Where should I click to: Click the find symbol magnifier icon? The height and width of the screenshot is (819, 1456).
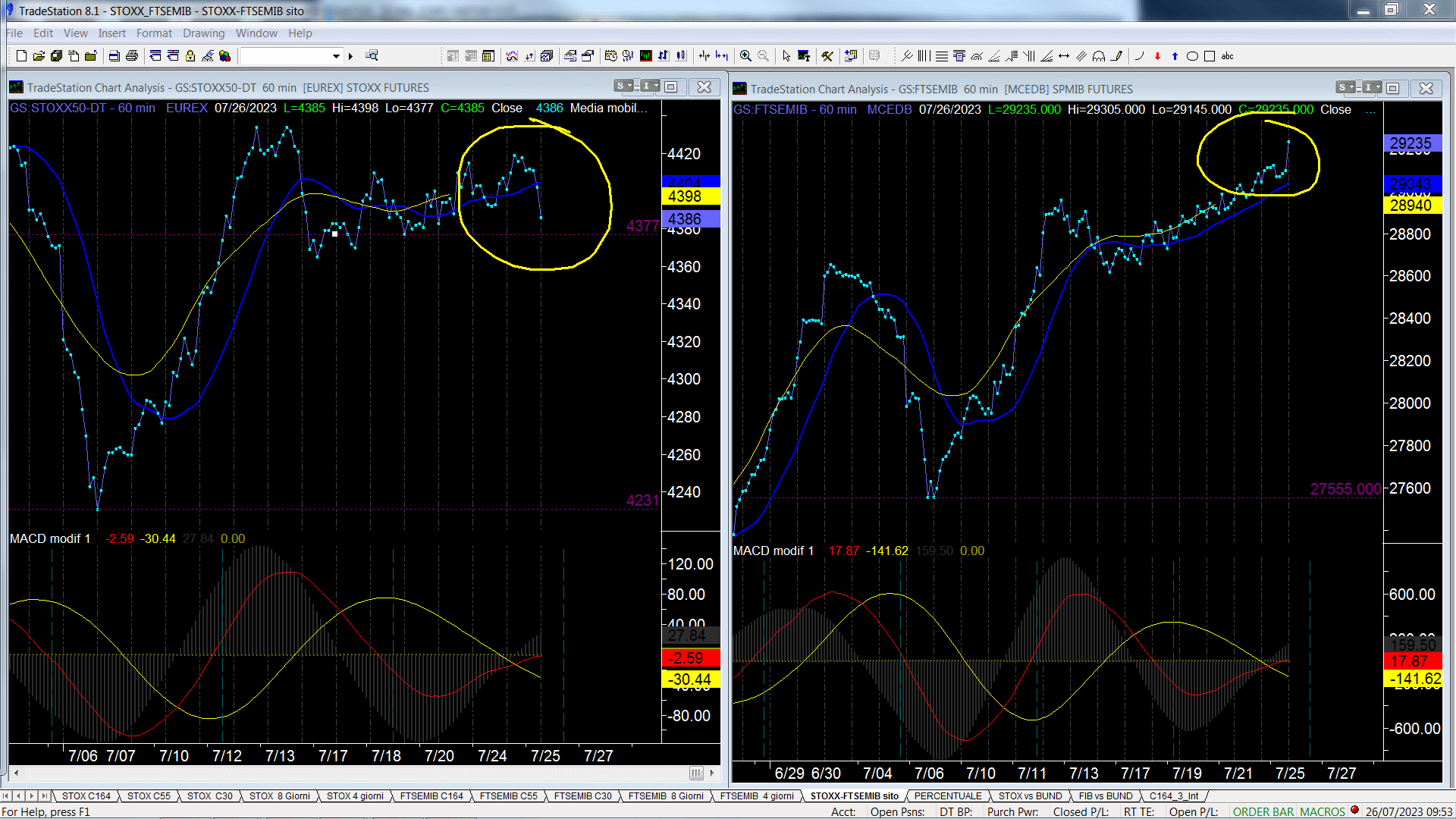point(372,56)
